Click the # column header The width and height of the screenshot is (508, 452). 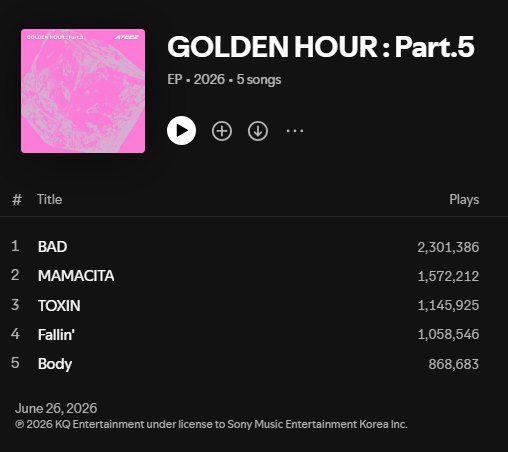tap(17, 200)
